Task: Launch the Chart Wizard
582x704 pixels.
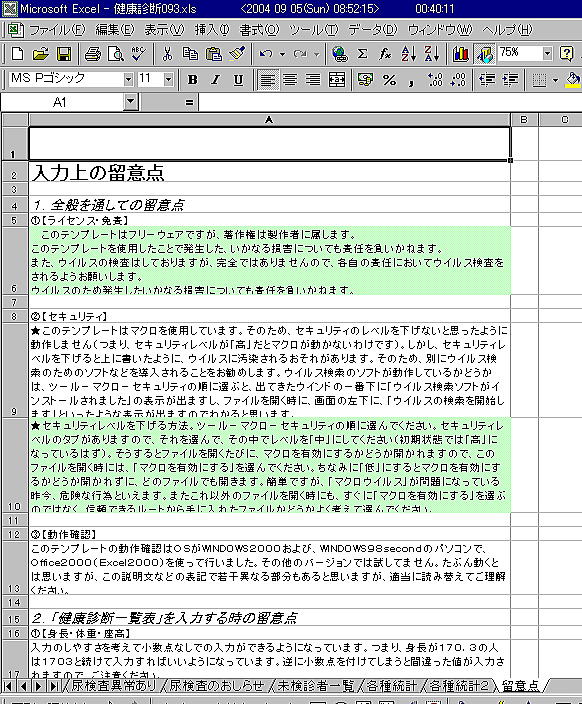Action: pos(460,54)
